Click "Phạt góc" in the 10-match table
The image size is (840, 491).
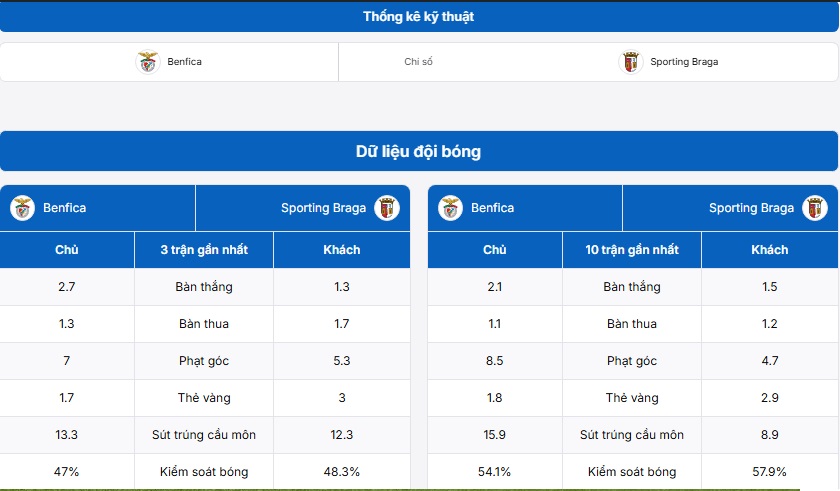(632, 361)
